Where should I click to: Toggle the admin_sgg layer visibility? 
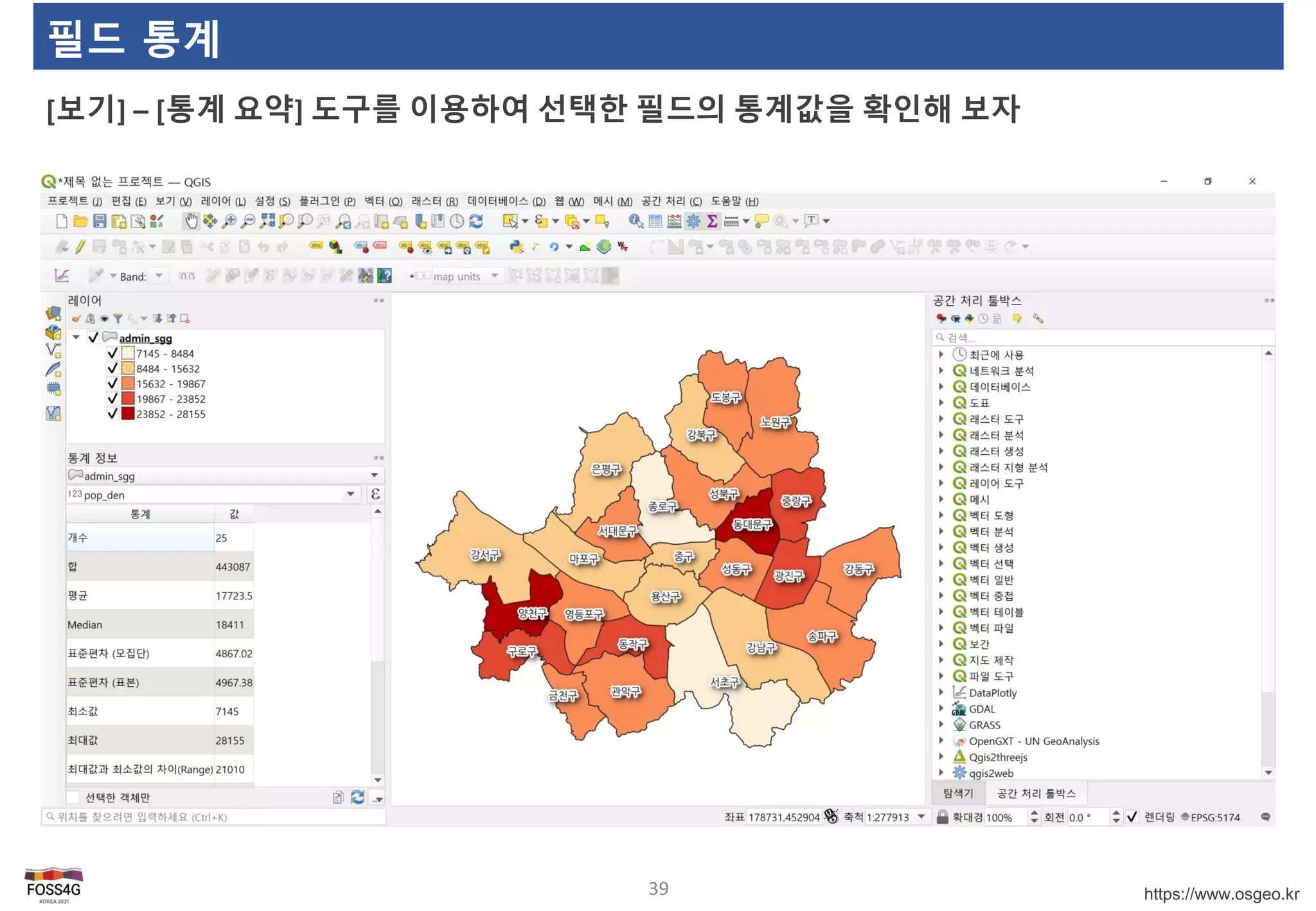point(93,337)
